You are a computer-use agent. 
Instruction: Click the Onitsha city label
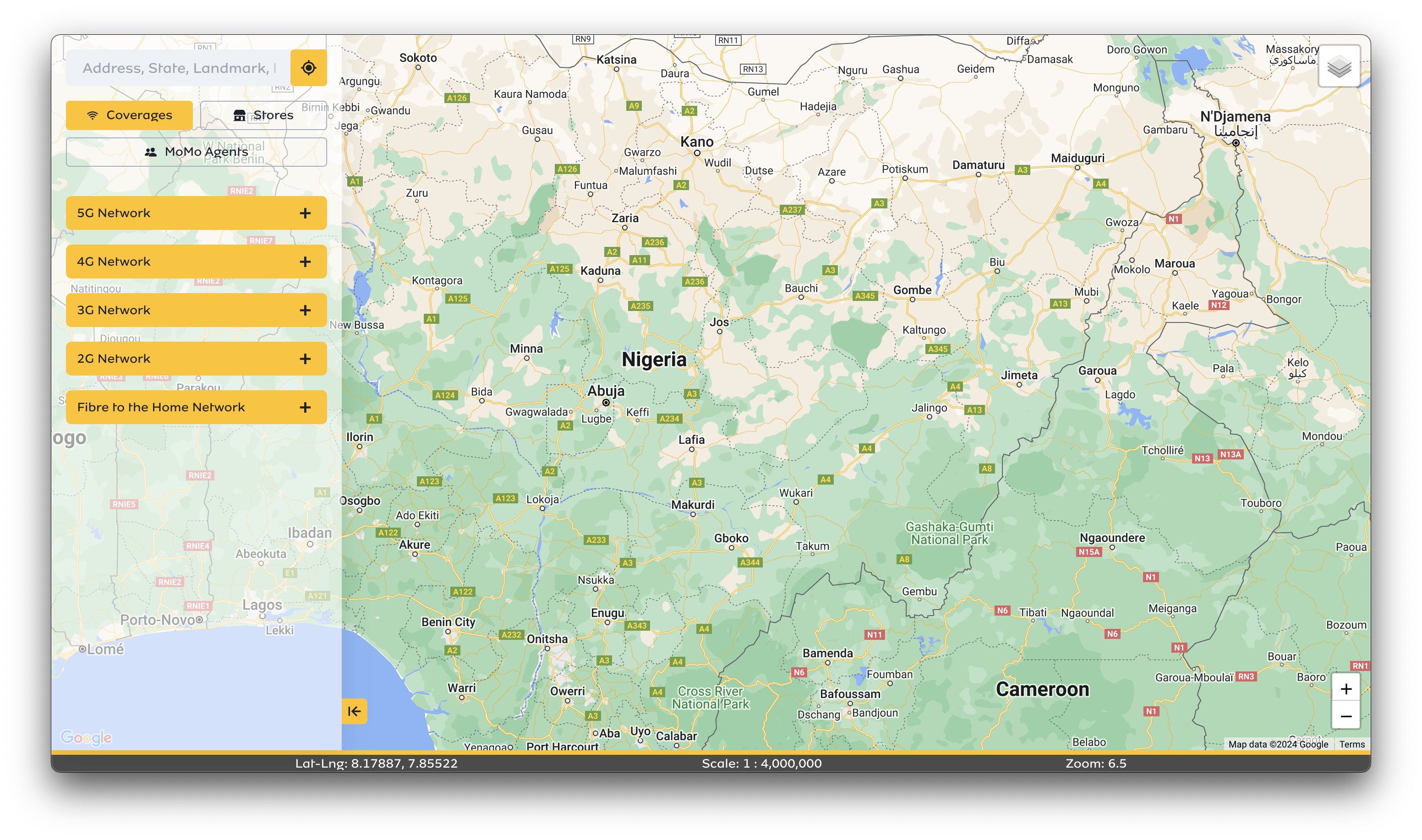click(x=547, y=639)
